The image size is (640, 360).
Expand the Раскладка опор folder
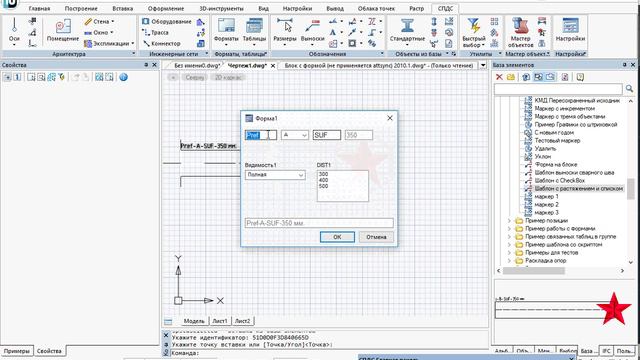tap(509, 260)
